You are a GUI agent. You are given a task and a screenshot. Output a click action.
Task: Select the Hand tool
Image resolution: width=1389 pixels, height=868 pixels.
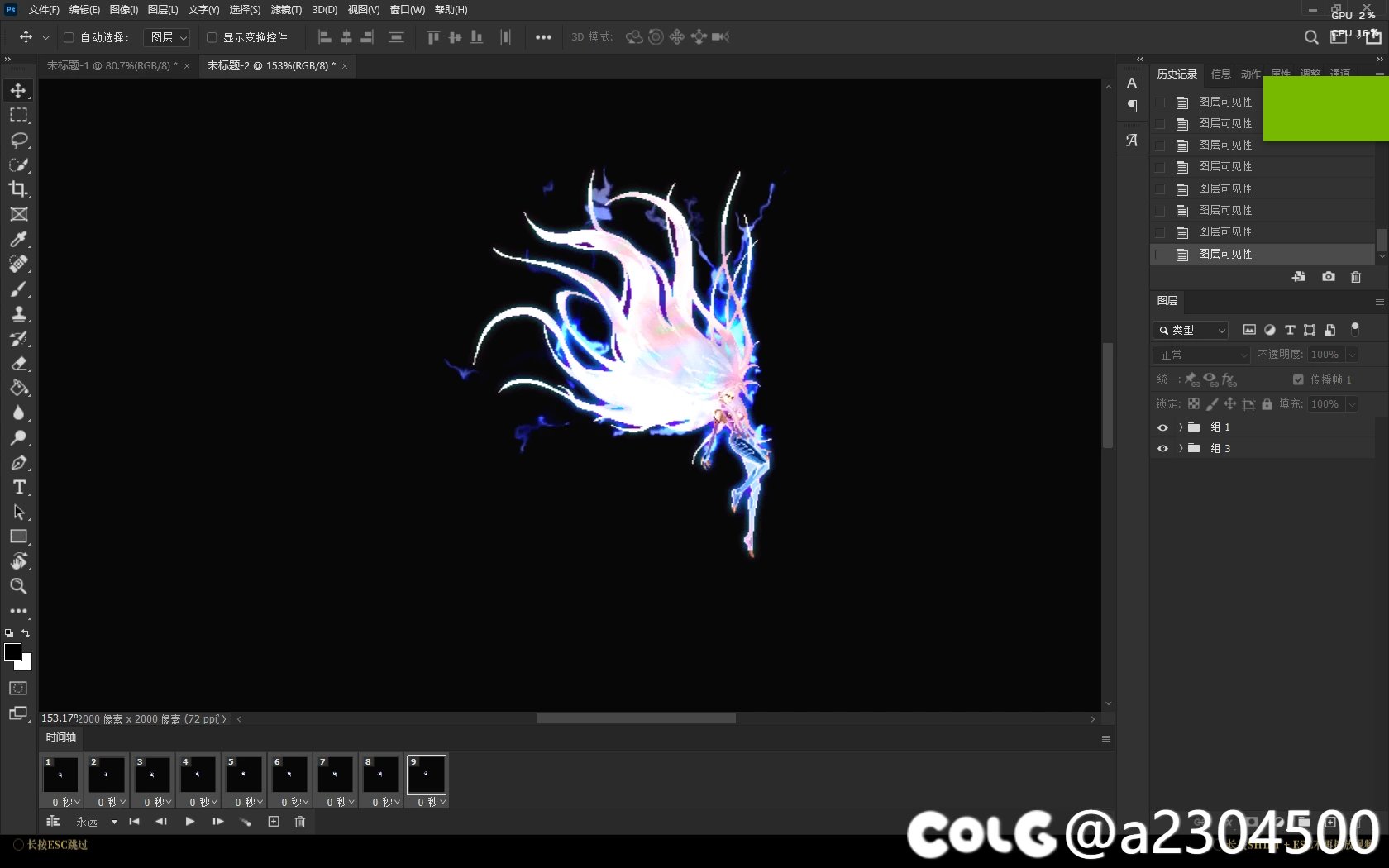pos(18,561)
